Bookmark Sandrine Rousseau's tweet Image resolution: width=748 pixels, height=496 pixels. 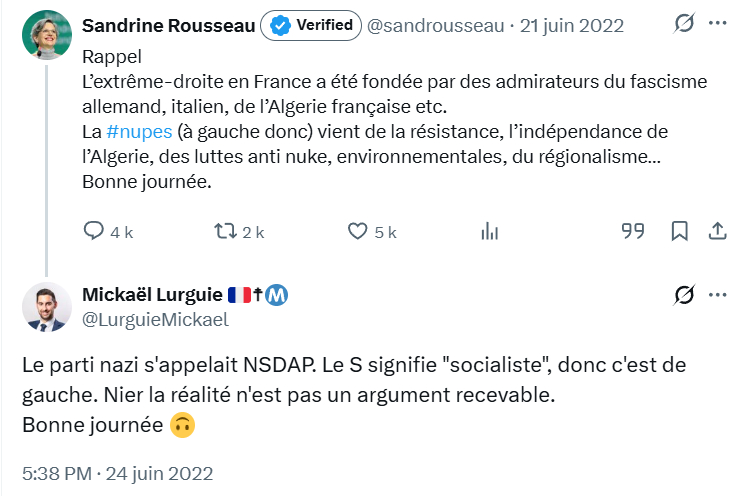pyautogui.click(x=679, y=231)
